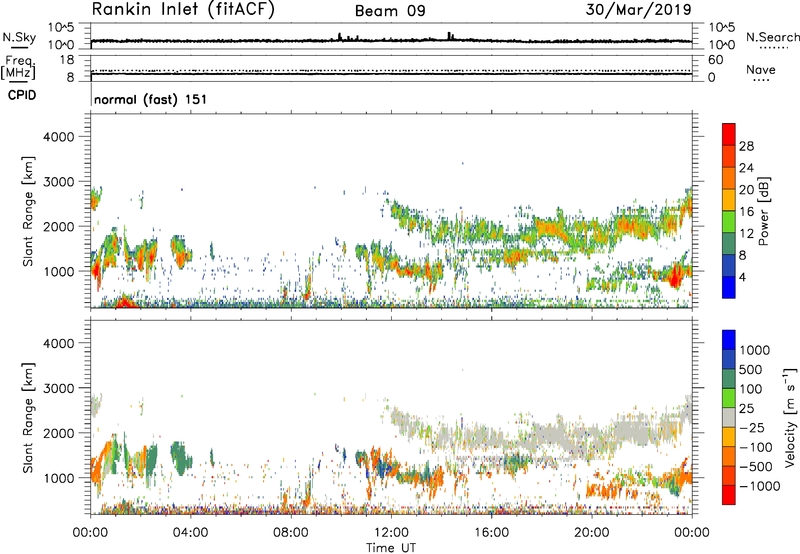Click the '18' frequency axis tick
Viewport: 800px width, 554px height.
[x=66, y=60]
